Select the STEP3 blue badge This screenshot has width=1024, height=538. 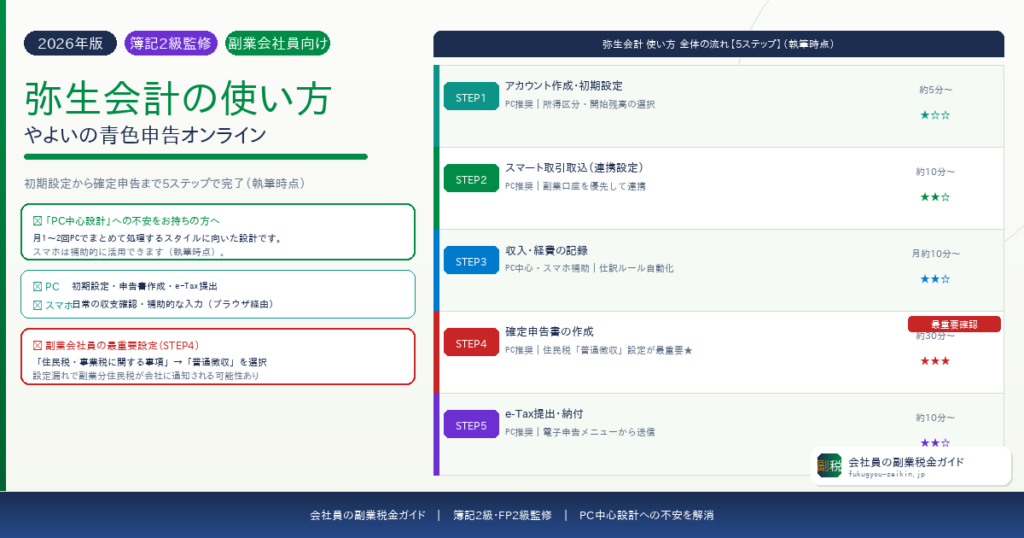(x=471, y=262)
